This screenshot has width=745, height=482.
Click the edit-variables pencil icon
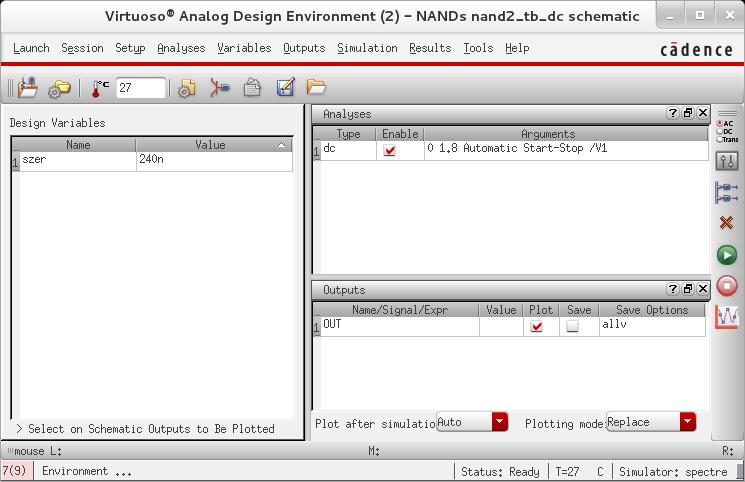coord(286,87)
